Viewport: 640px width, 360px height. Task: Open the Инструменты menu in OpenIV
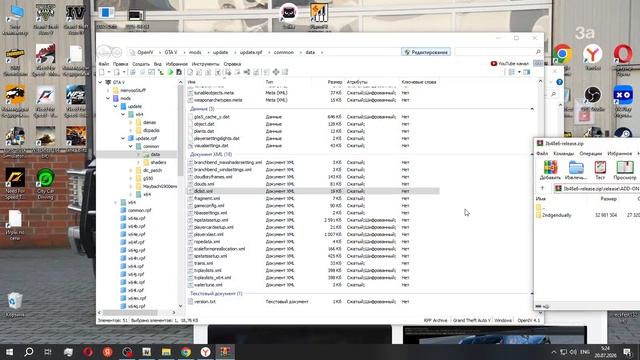[205, 64]
